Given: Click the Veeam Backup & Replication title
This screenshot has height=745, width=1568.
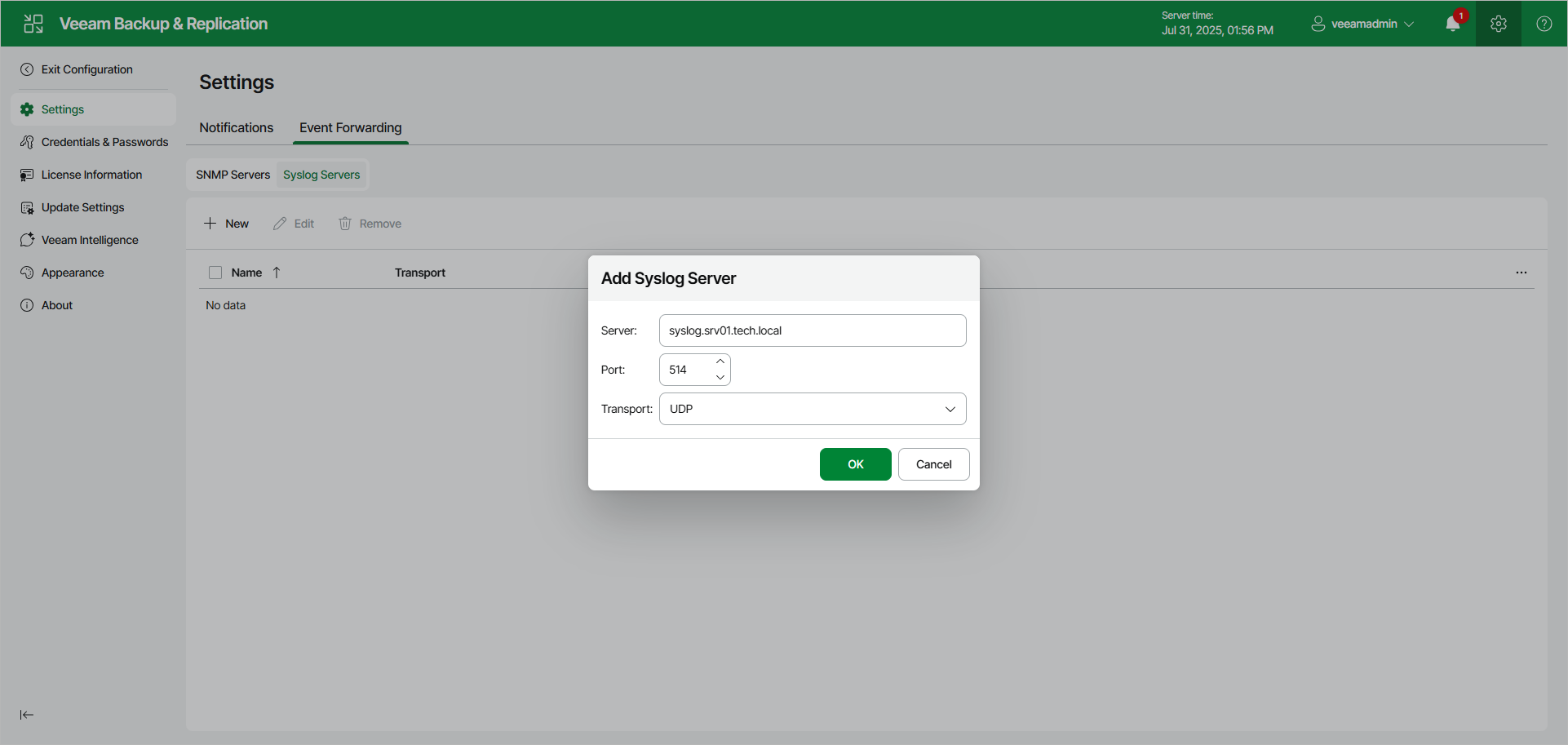Looking at the screenshot, I should (x=163, y=24).
